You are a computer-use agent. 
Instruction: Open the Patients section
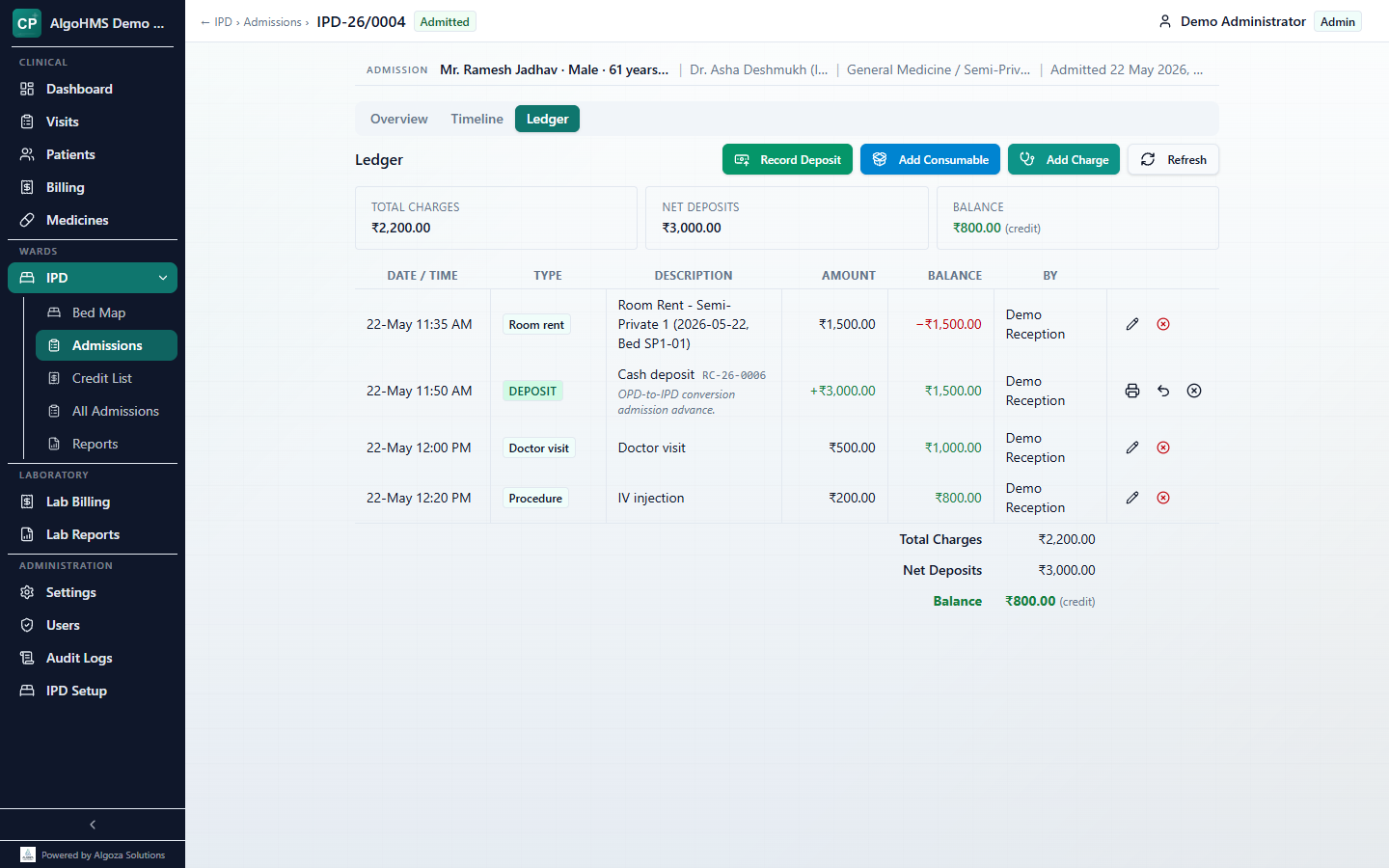93,154
